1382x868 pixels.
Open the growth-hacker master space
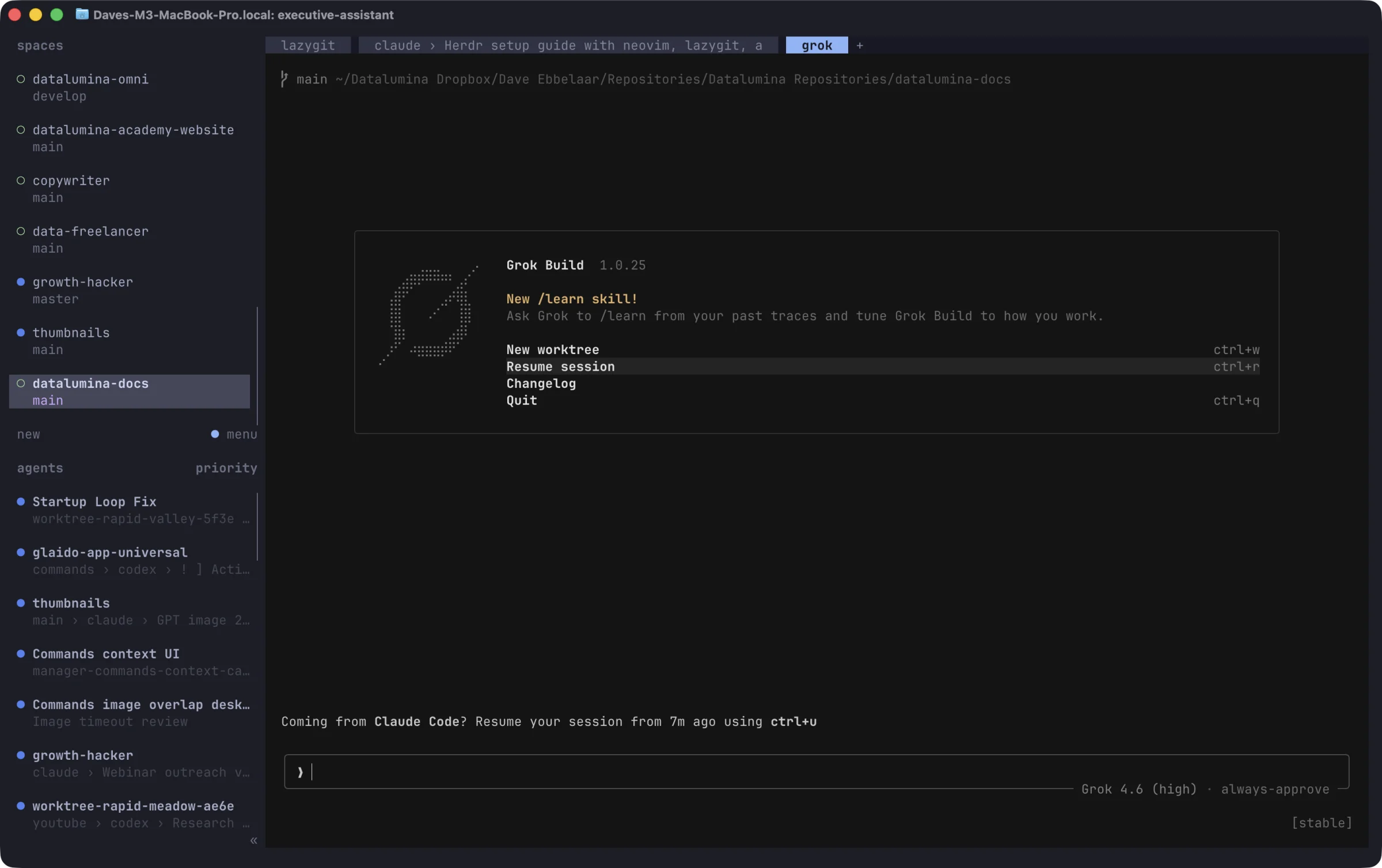130,290
